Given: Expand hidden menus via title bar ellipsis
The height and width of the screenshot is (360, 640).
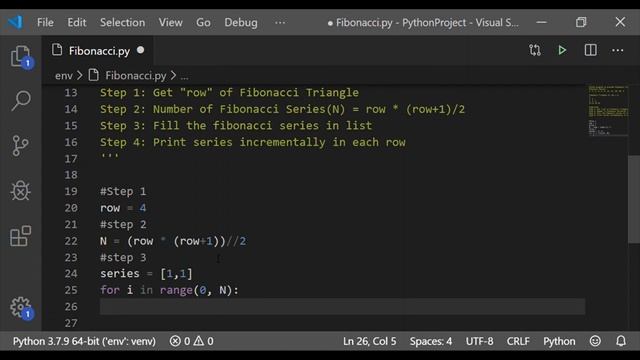Looking at the screenshot, I should (x=280, y=23).
